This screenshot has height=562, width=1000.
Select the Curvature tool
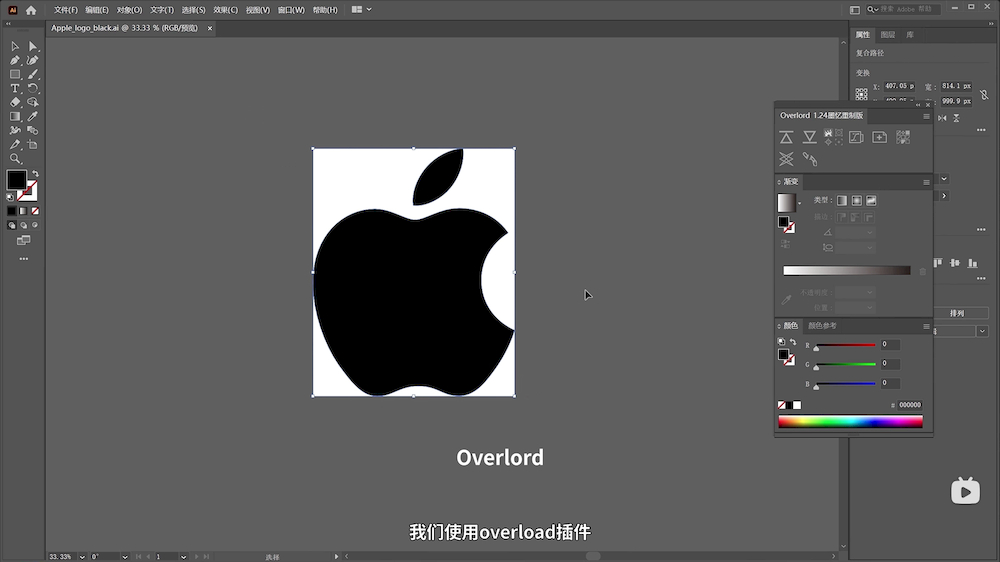pos(33,60)
